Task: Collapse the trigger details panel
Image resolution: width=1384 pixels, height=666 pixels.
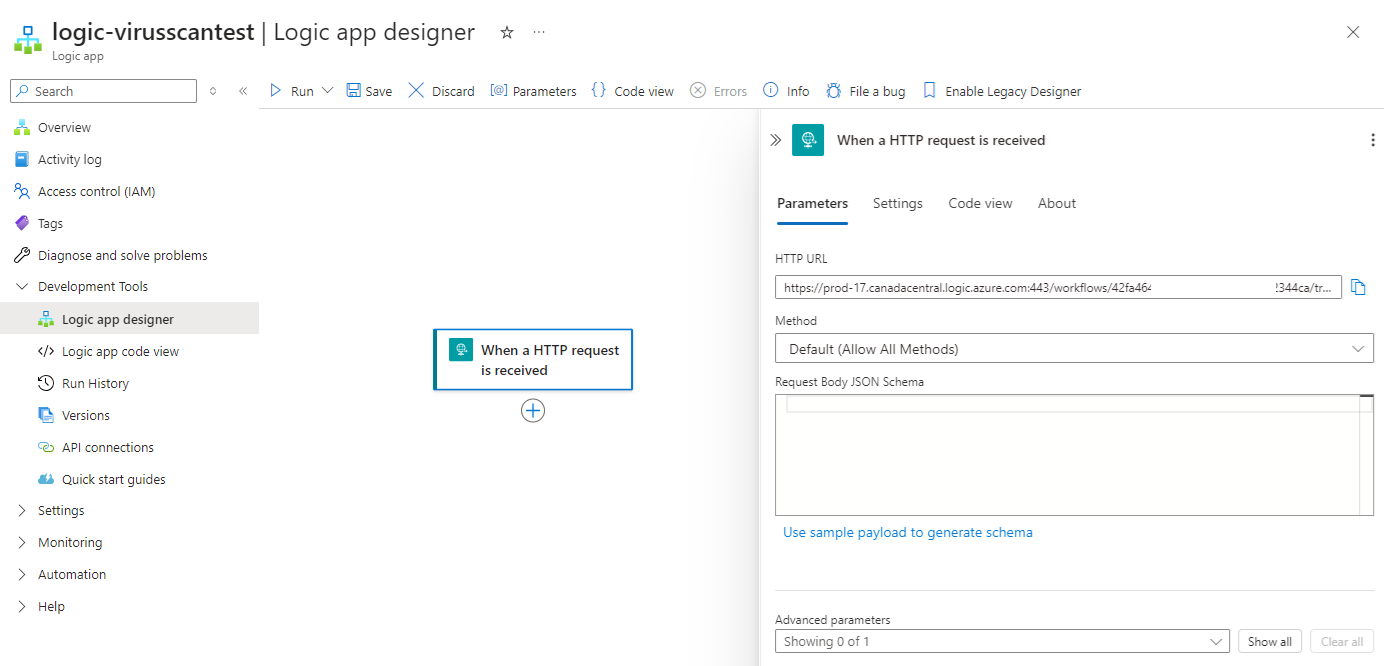Action: pyautogui.click(x=776, y=140)
